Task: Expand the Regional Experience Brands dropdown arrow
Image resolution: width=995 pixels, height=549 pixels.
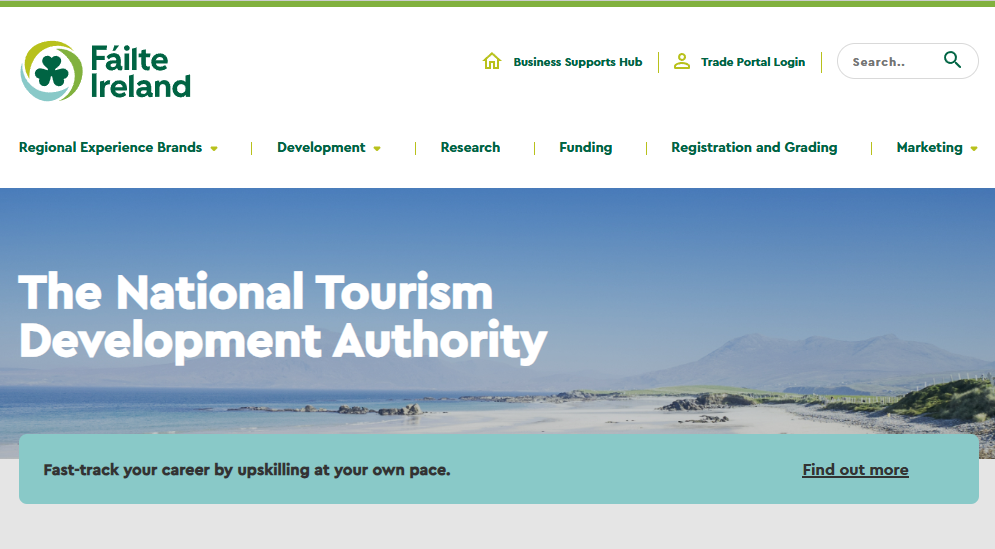Action: (x=214, y=149)
